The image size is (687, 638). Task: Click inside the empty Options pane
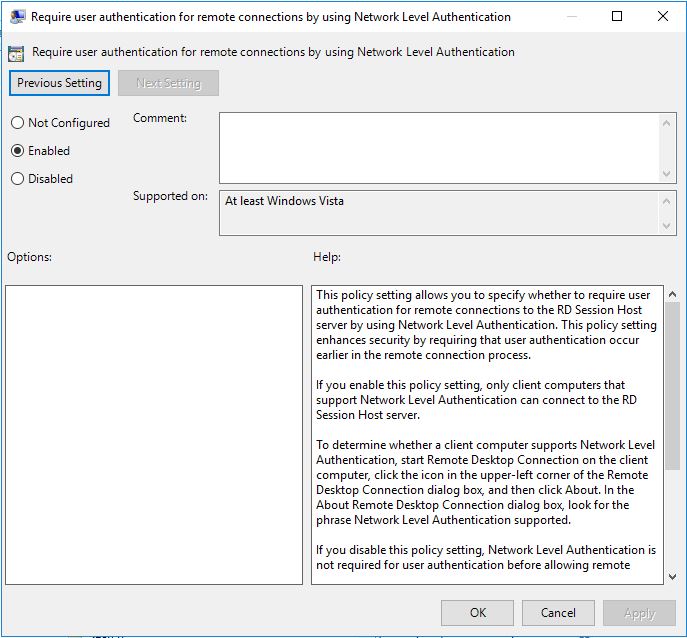[154, 435]
